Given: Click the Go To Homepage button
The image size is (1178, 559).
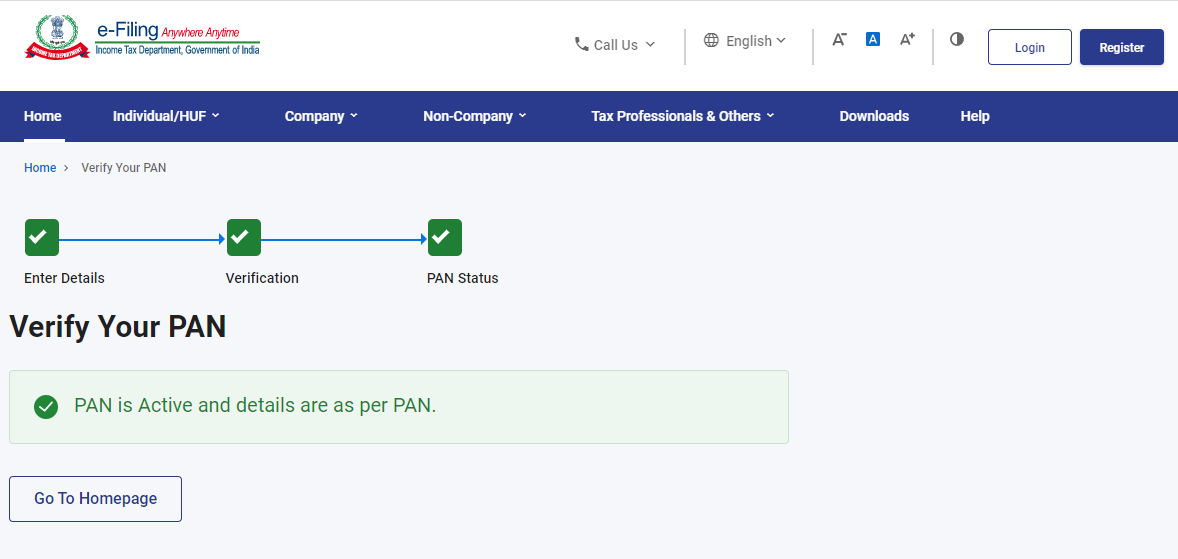Looking at the screenshot, I should click(95, 499).
